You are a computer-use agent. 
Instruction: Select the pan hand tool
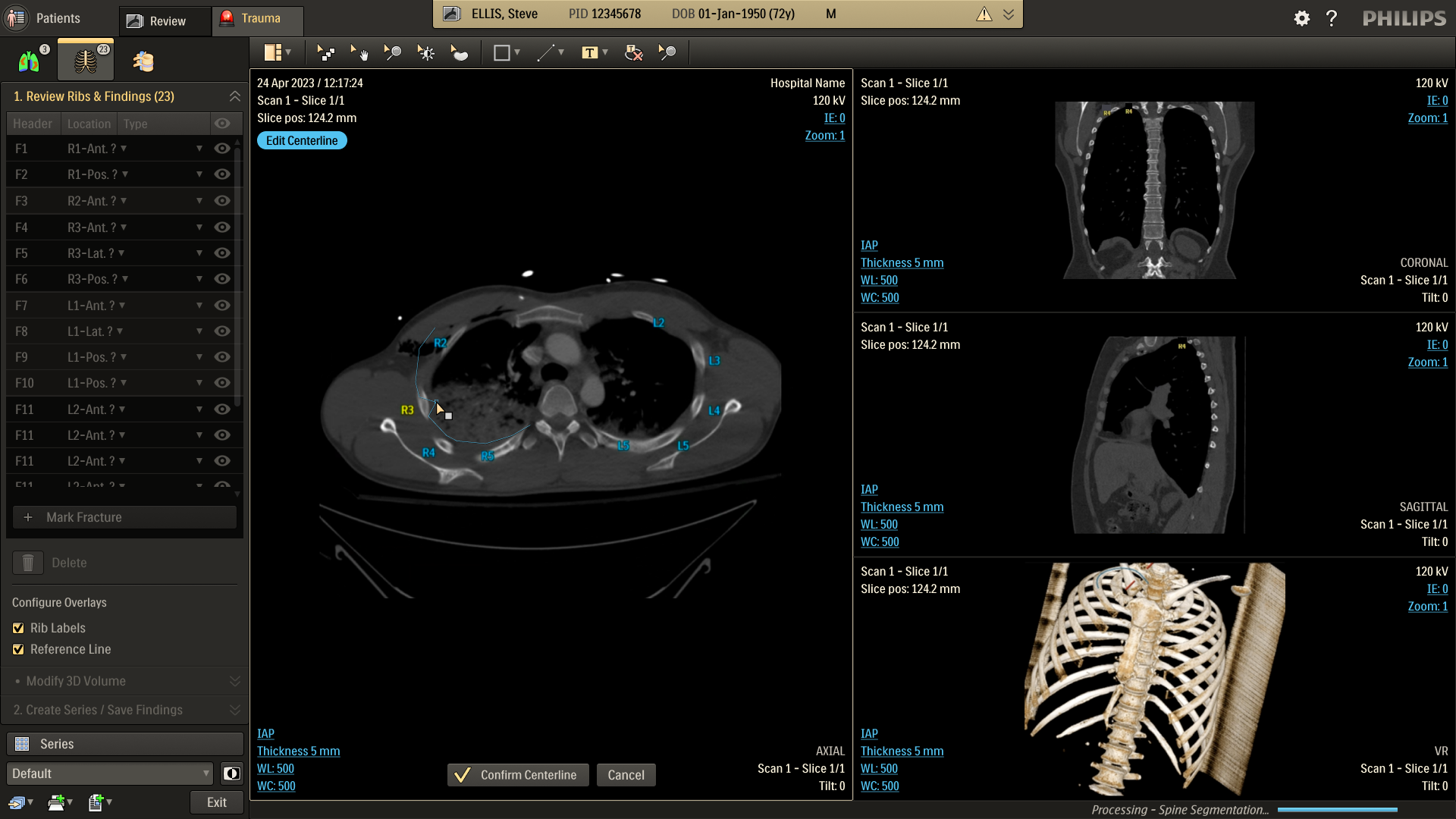pyautogui.click(x=359, y=53)
